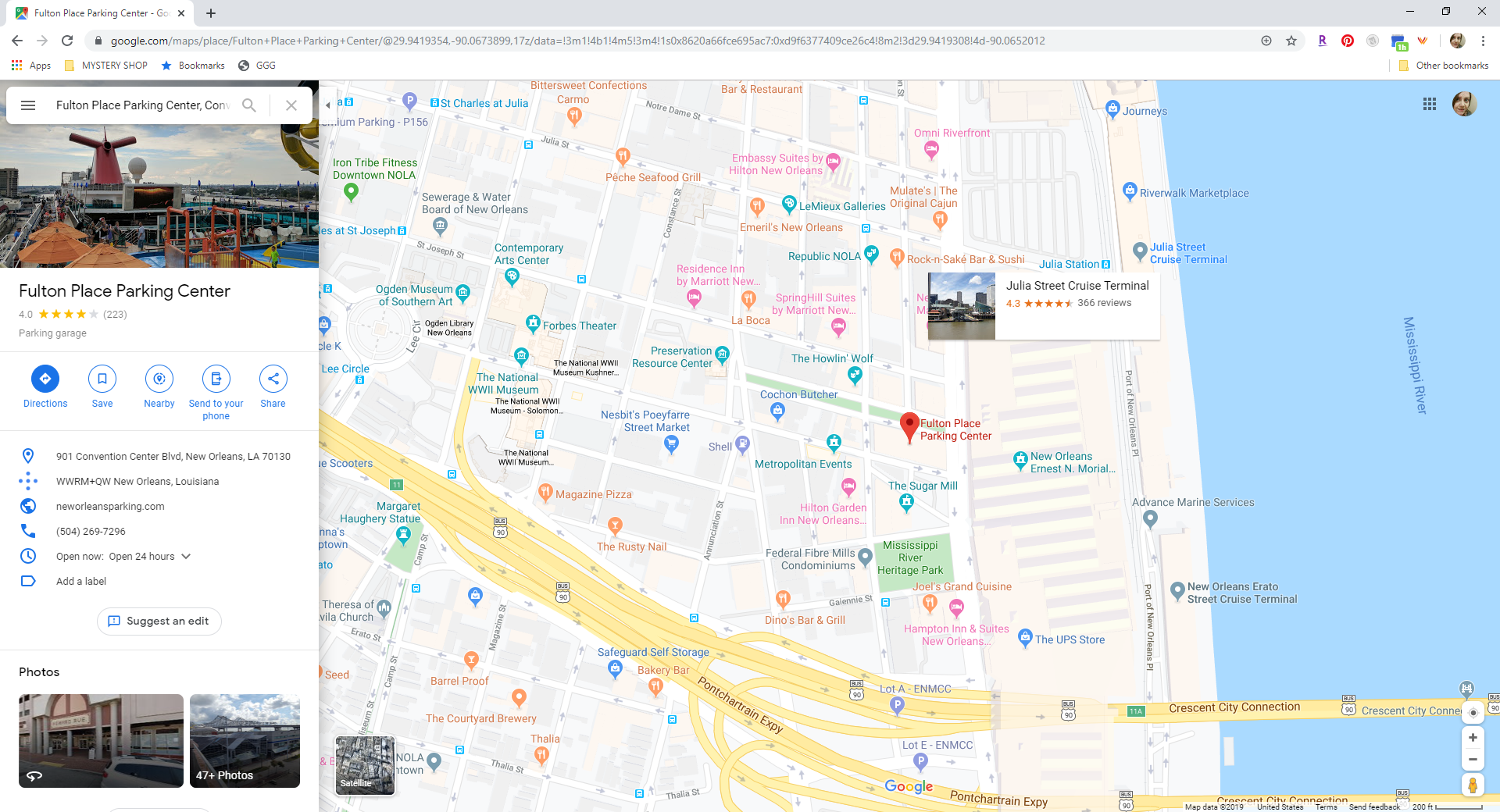Select the Lot A - ENMCC parking pin
The image size is (1500, 812).
(x=897, y=705)
